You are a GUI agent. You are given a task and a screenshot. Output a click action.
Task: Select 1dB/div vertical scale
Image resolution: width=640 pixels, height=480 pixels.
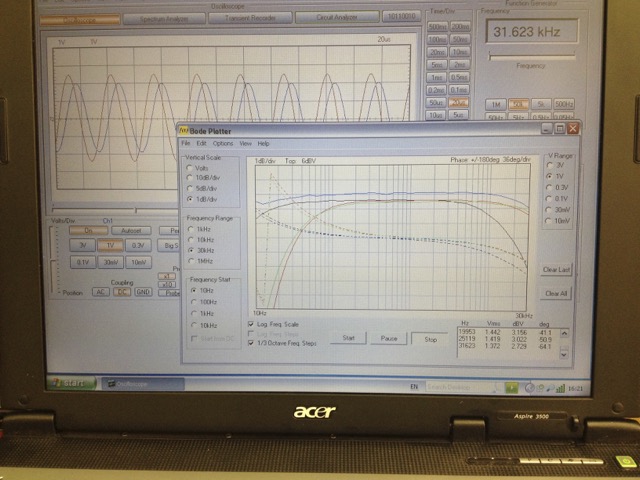tap(202, 199)
